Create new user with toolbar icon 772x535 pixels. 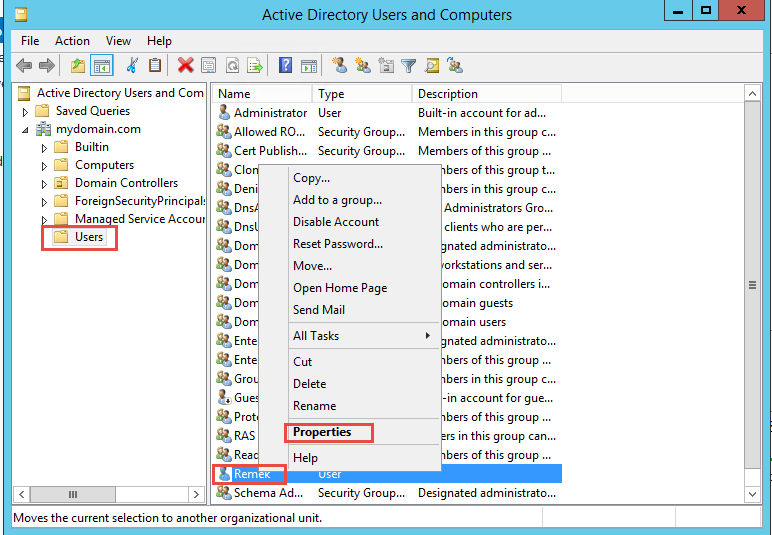click(x=339, y=65)
